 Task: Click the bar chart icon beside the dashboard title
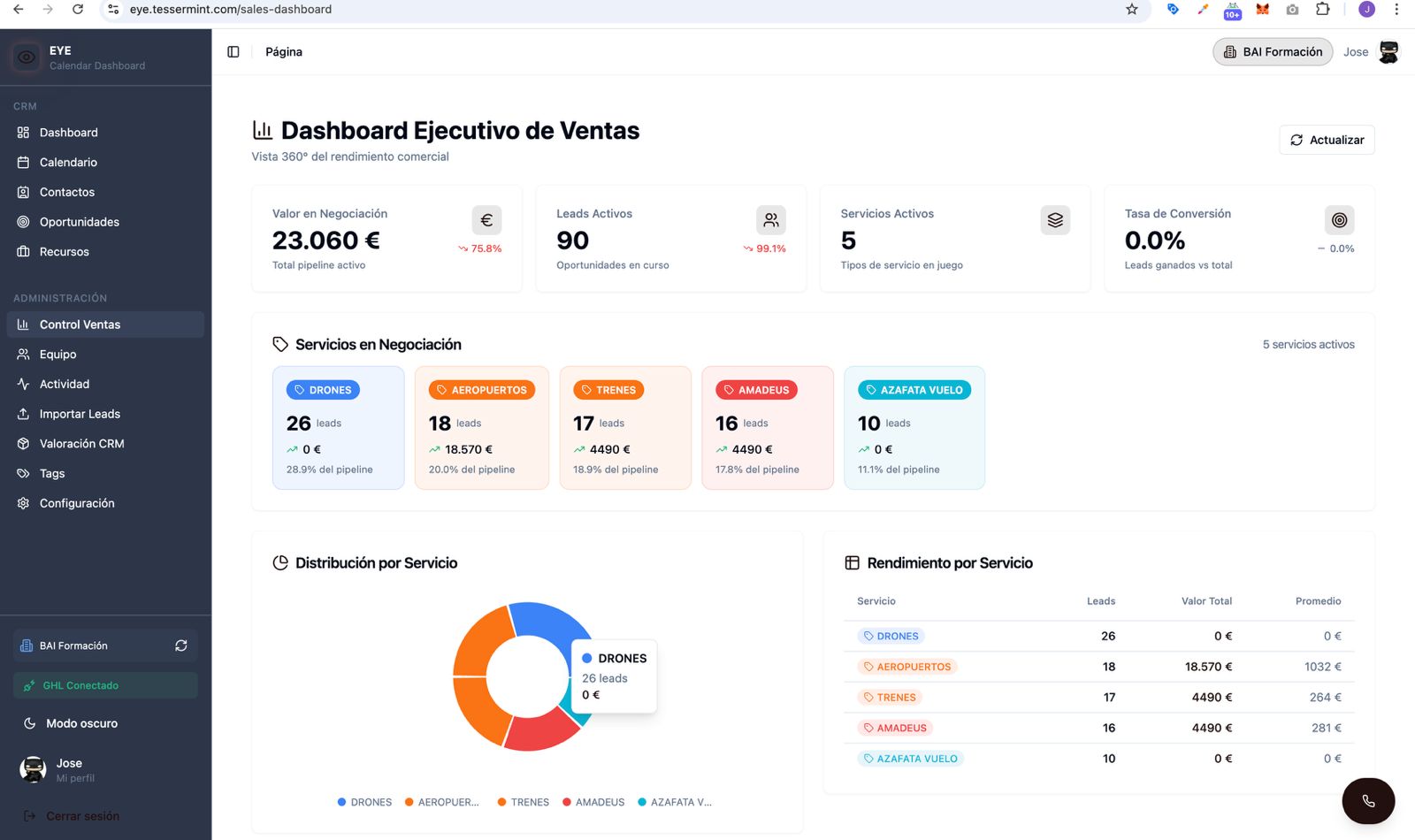pos(263,131)
